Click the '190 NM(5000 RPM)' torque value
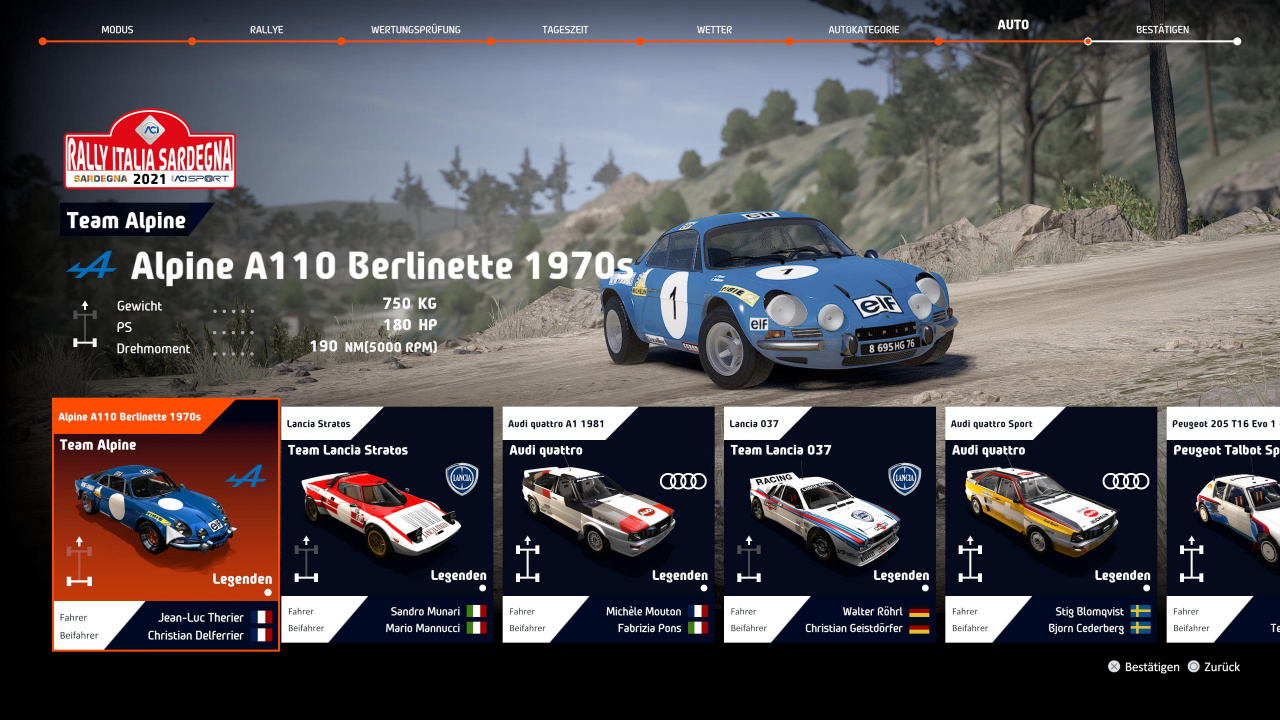 tap(373, 346)
